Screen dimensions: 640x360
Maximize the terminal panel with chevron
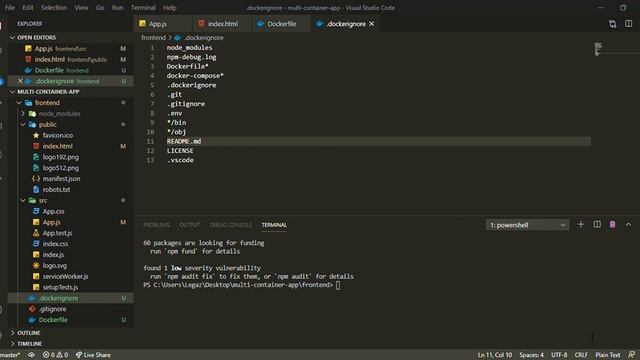pos(628,224)
